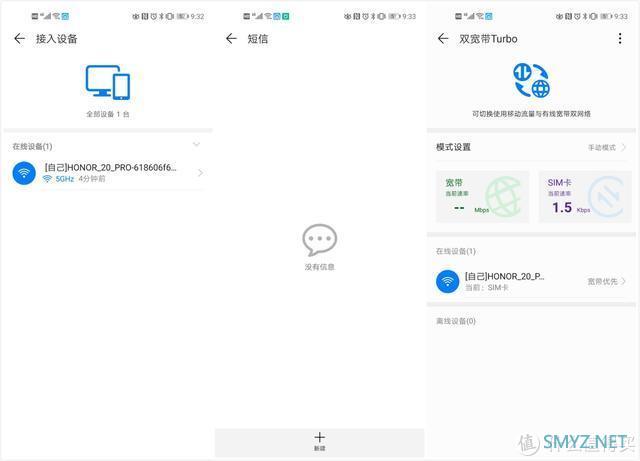
Task: Tap the 离线设备(0) section header
Action: coord(456,321)
